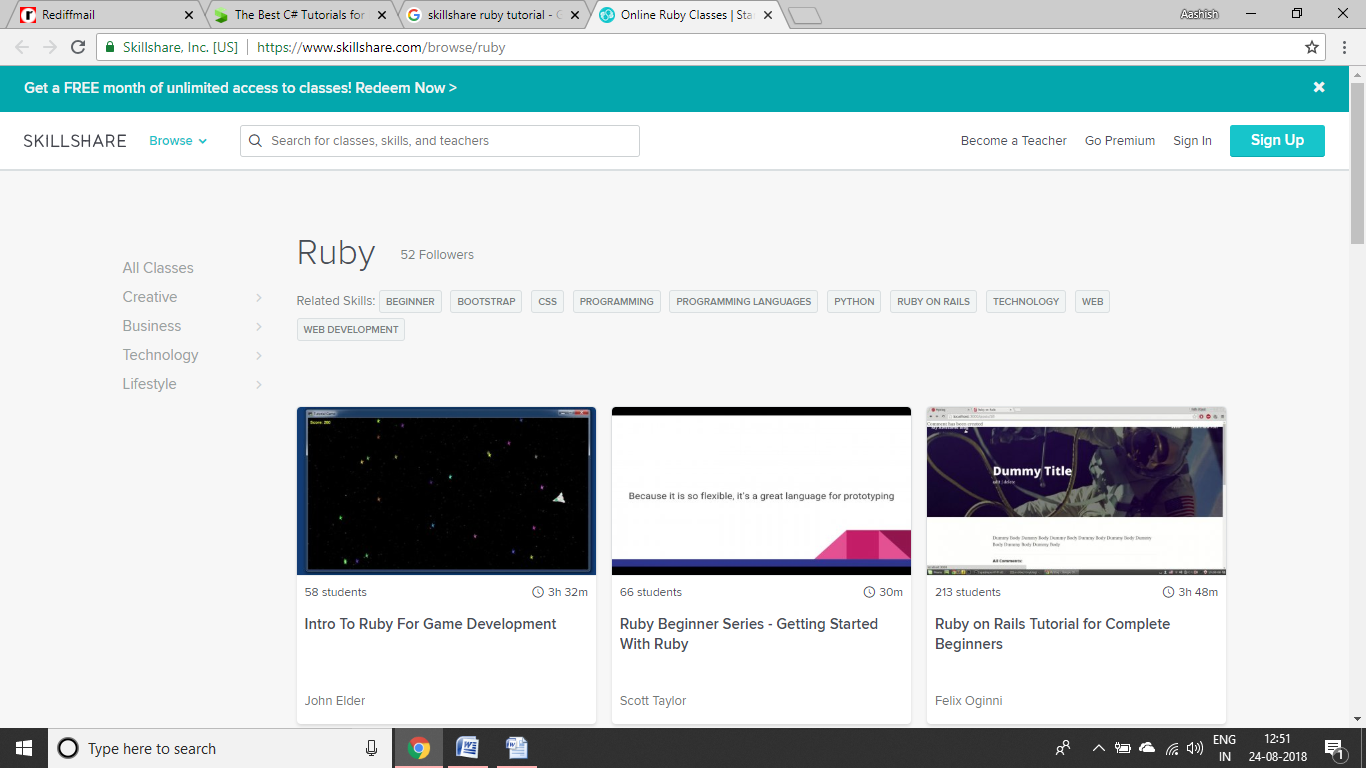Select the CSS skill tag

(x=547, y=301)
